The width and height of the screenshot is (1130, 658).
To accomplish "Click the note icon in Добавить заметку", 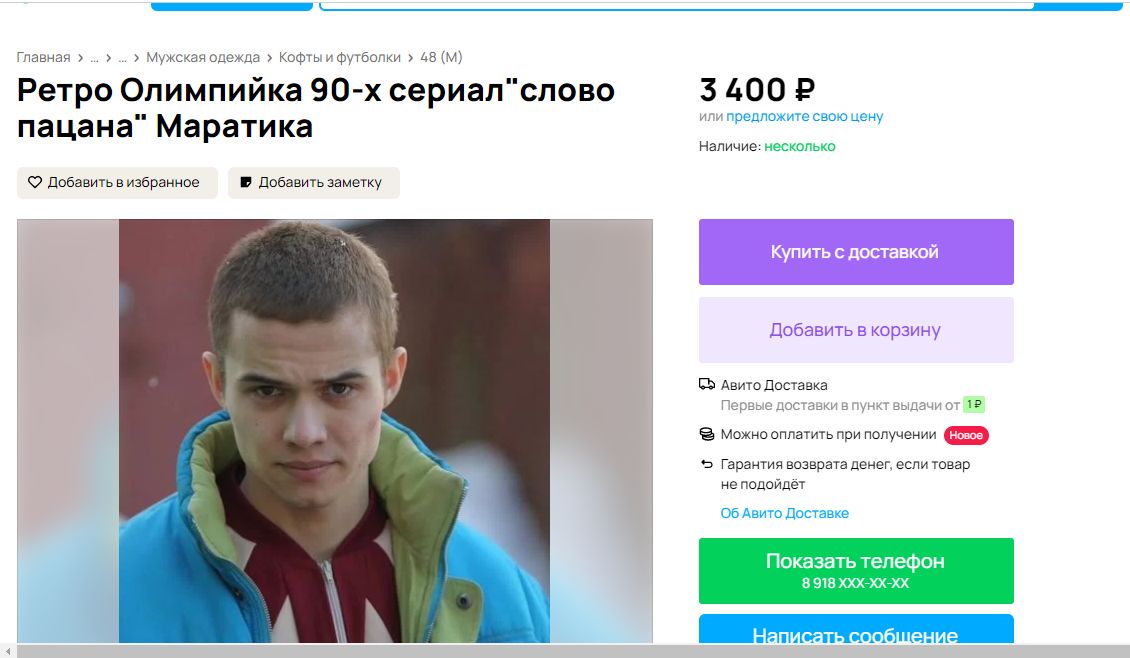I will click(x=246, y=182).
